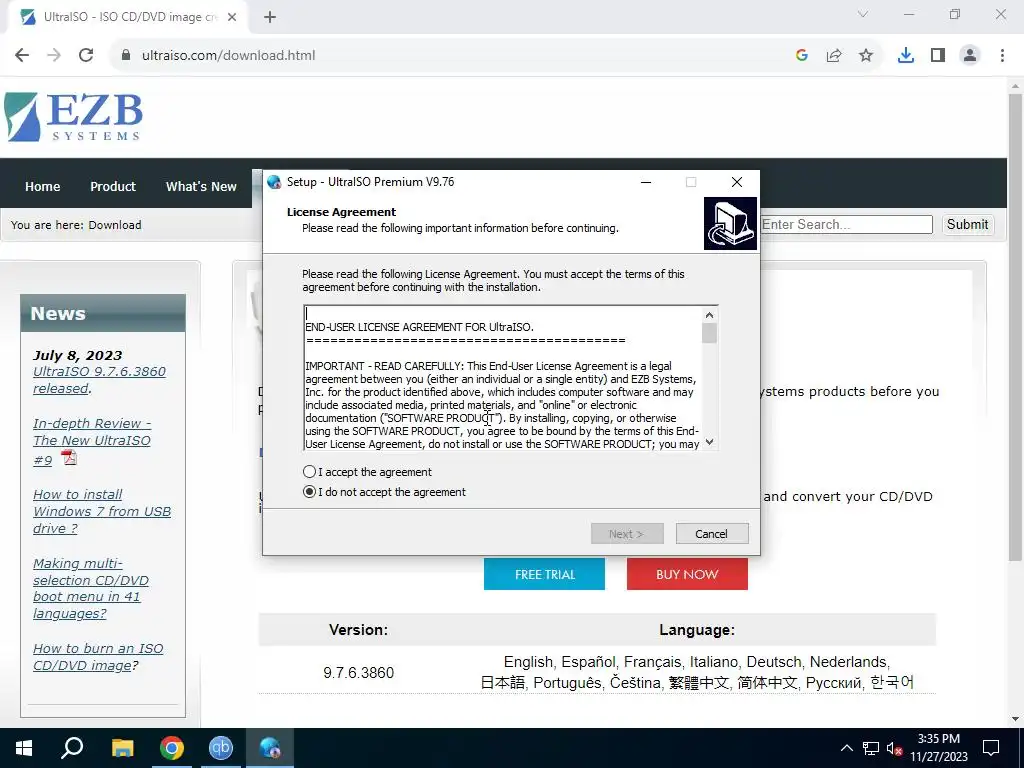Select the UltraISO browser tab
Viewport: 1024px width, 768px height.
[x=129, y=17]
